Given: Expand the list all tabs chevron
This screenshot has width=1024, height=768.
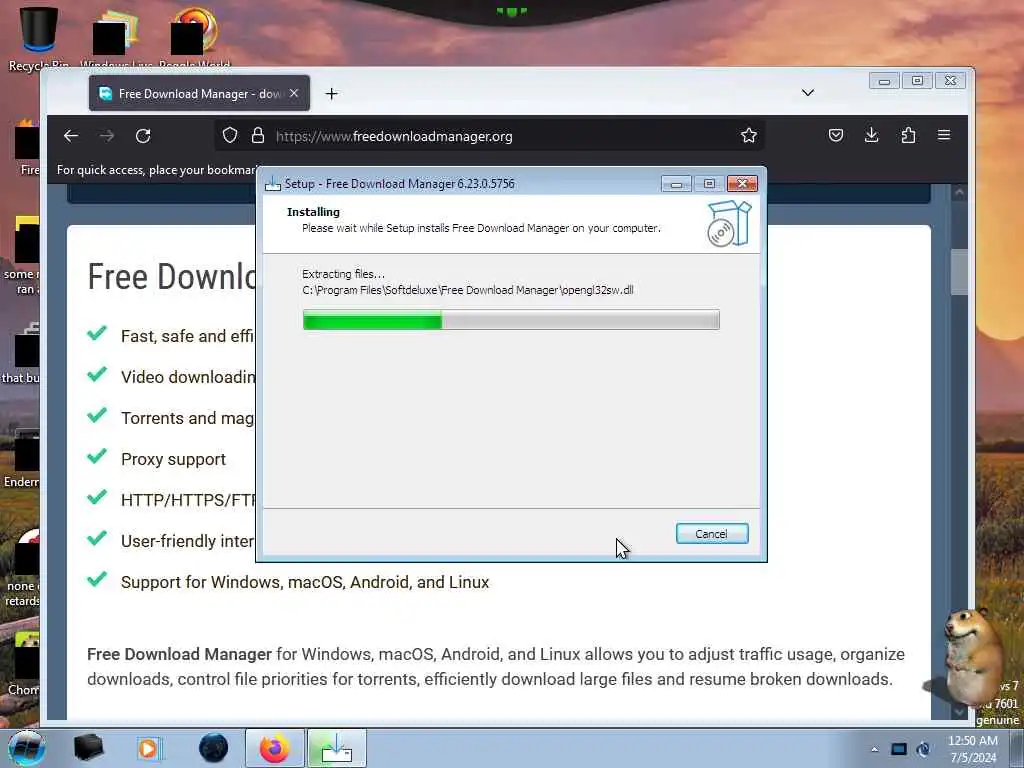Looking at the screenshot, I should pyautogui.click(x=808, y=93).
